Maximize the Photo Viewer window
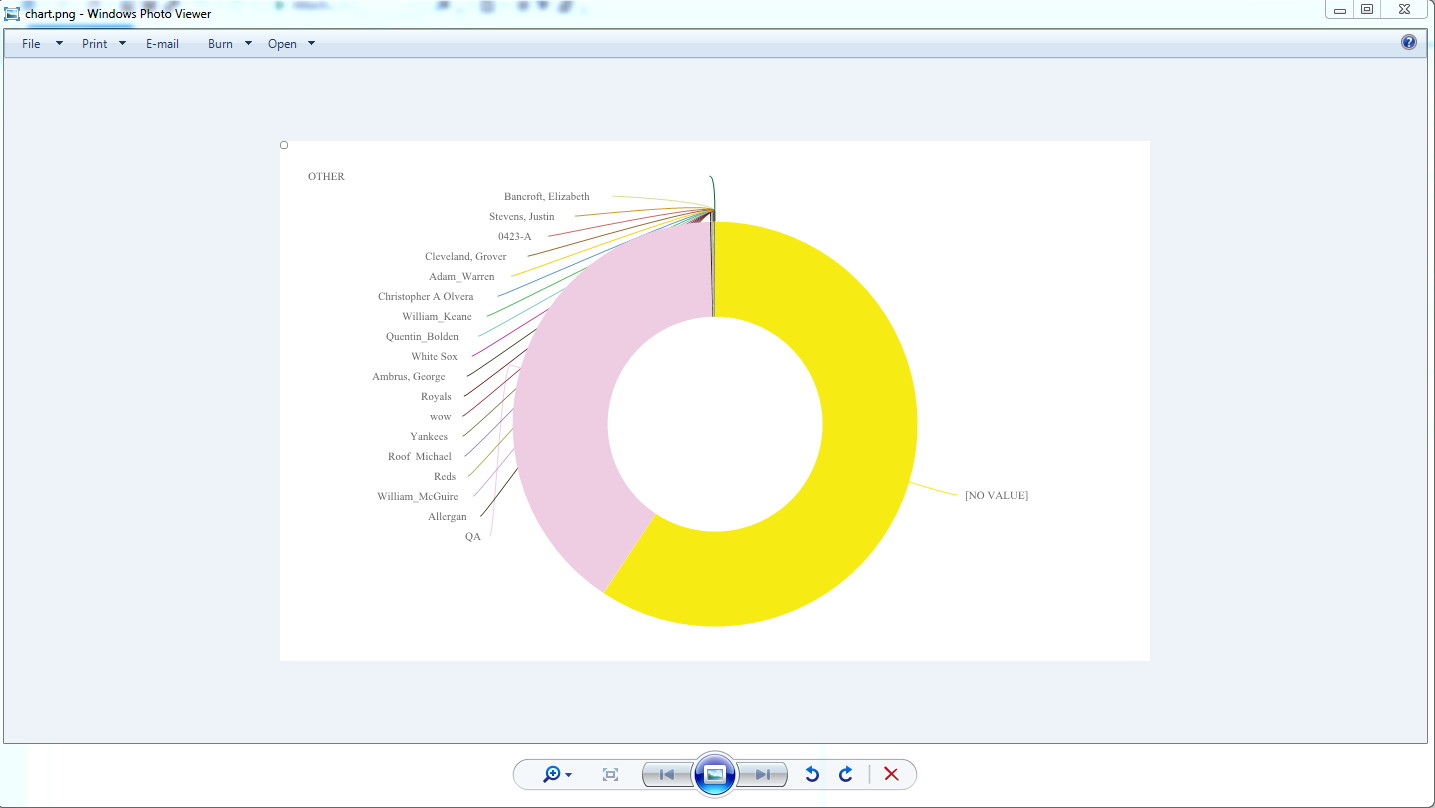This screenshot has width=1435, height=808. point(1367,10)
